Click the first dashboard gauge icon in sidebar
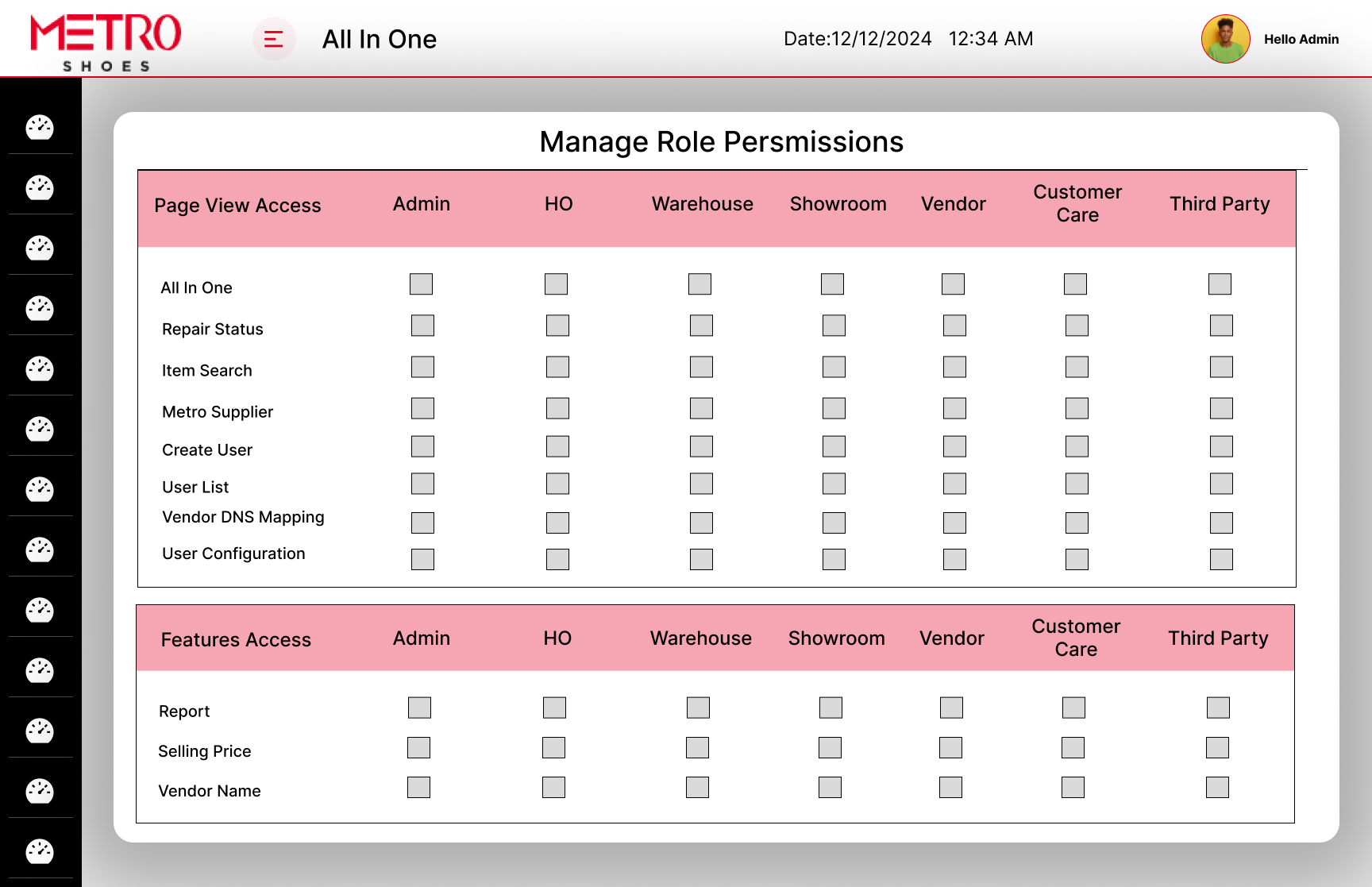This screenshot has width=1372, height=887. coord(40,127)
